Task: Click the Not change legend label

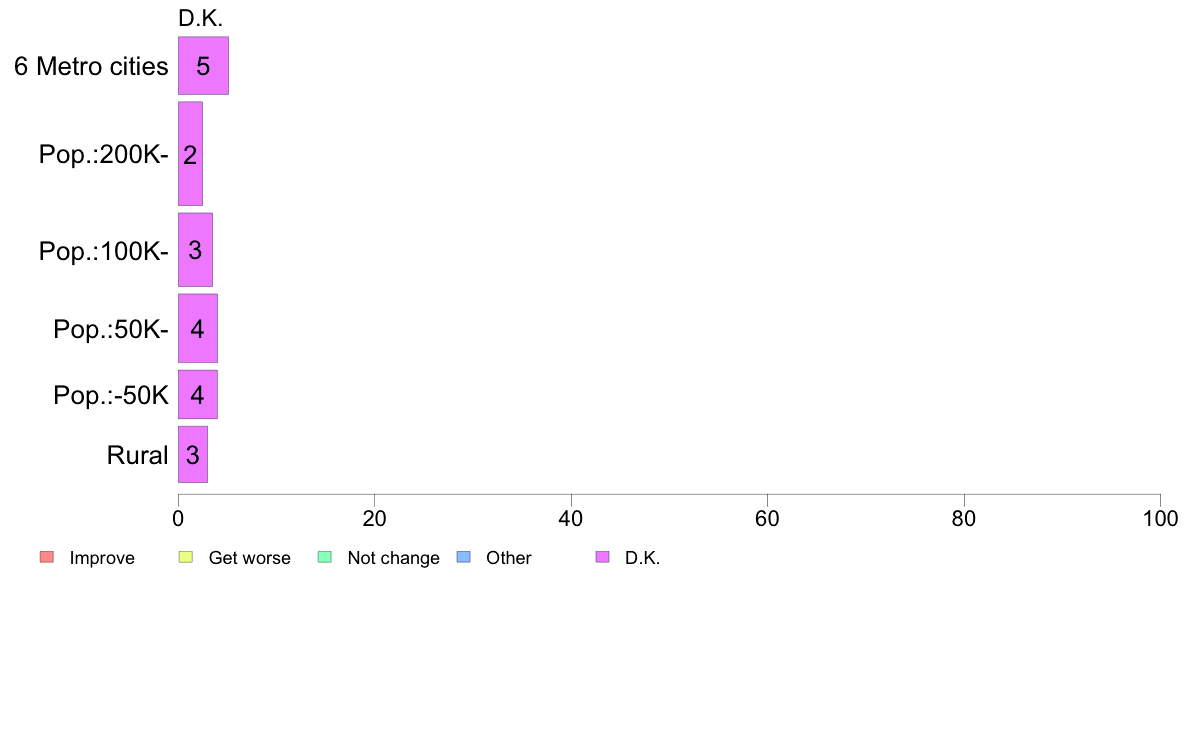Action: (393, 558)
